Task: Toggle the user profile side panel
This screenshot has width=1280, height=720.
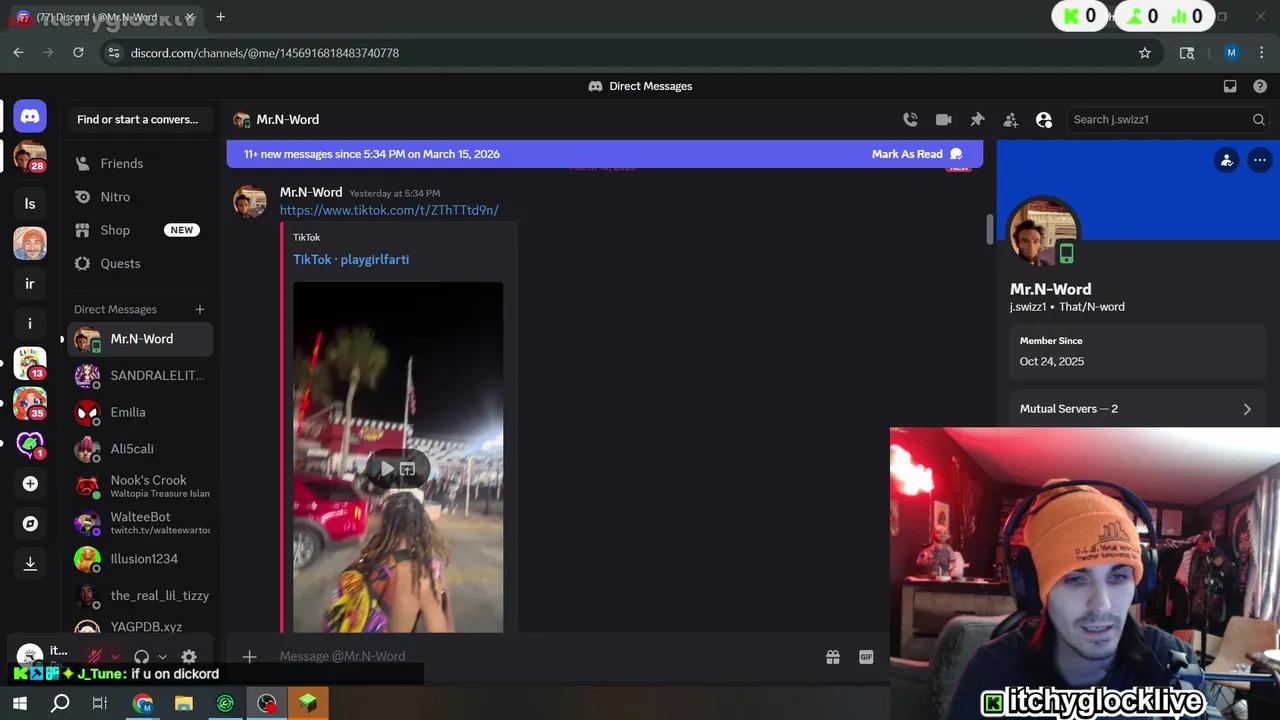Action: pos(1044,119)
